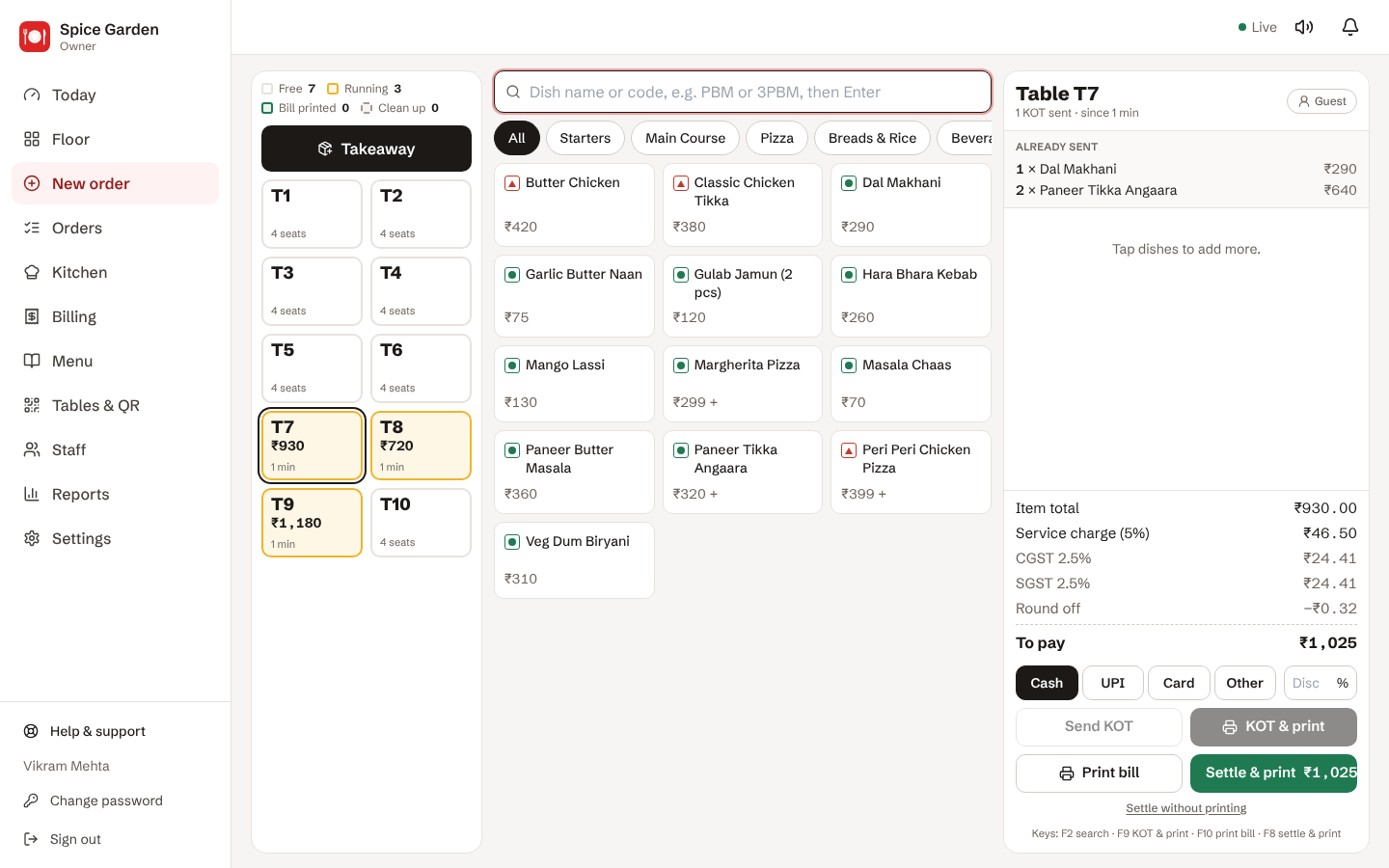Open Help & support
The image size is (1389, 868).
pyautogui.click(x=116, y=731)
